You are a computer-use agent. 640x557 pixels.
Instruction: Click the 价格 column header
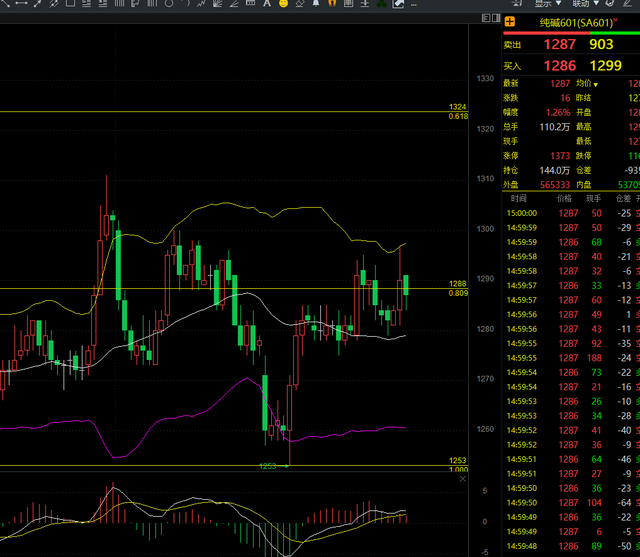[x=564, y=199]
